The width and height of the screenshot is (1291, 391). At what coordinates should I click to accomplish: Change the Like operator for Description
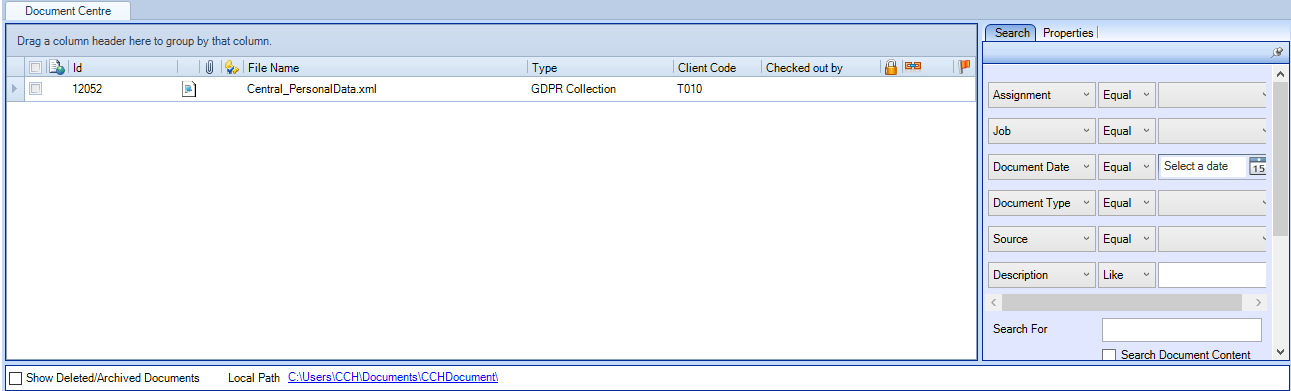1126,275
